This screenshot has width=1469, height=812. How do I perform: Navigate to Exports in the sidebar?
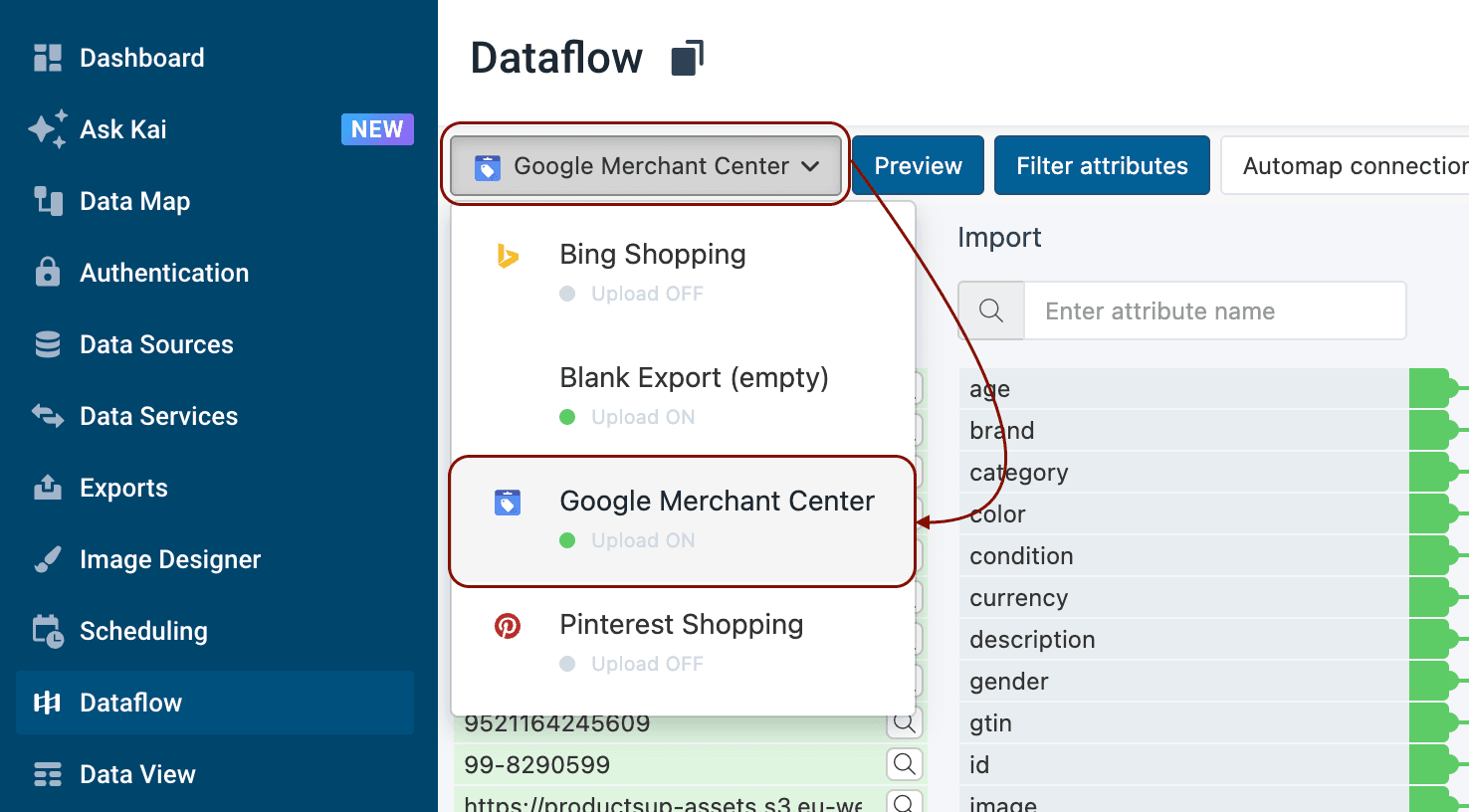click(x=215, y=488)
